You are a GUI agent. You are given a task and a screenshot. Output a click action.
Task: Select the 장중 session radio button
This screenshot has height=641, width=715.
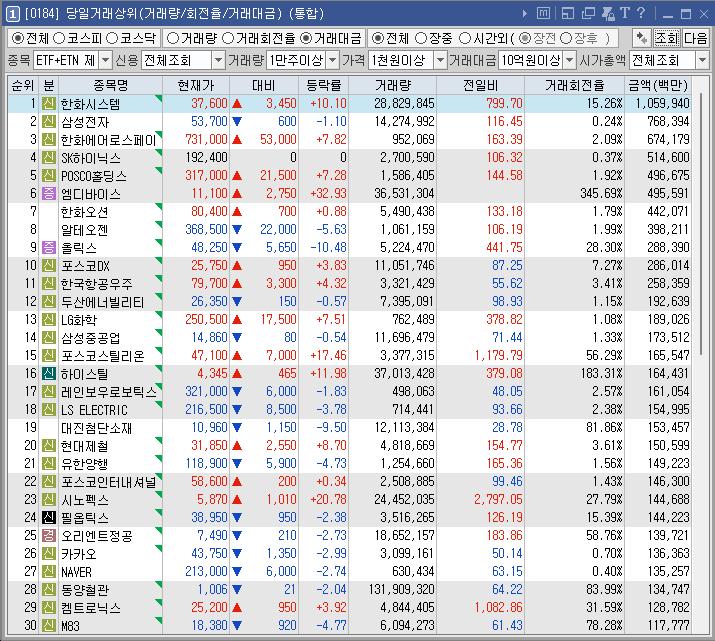pyautogui.click(x=421, y=38)
